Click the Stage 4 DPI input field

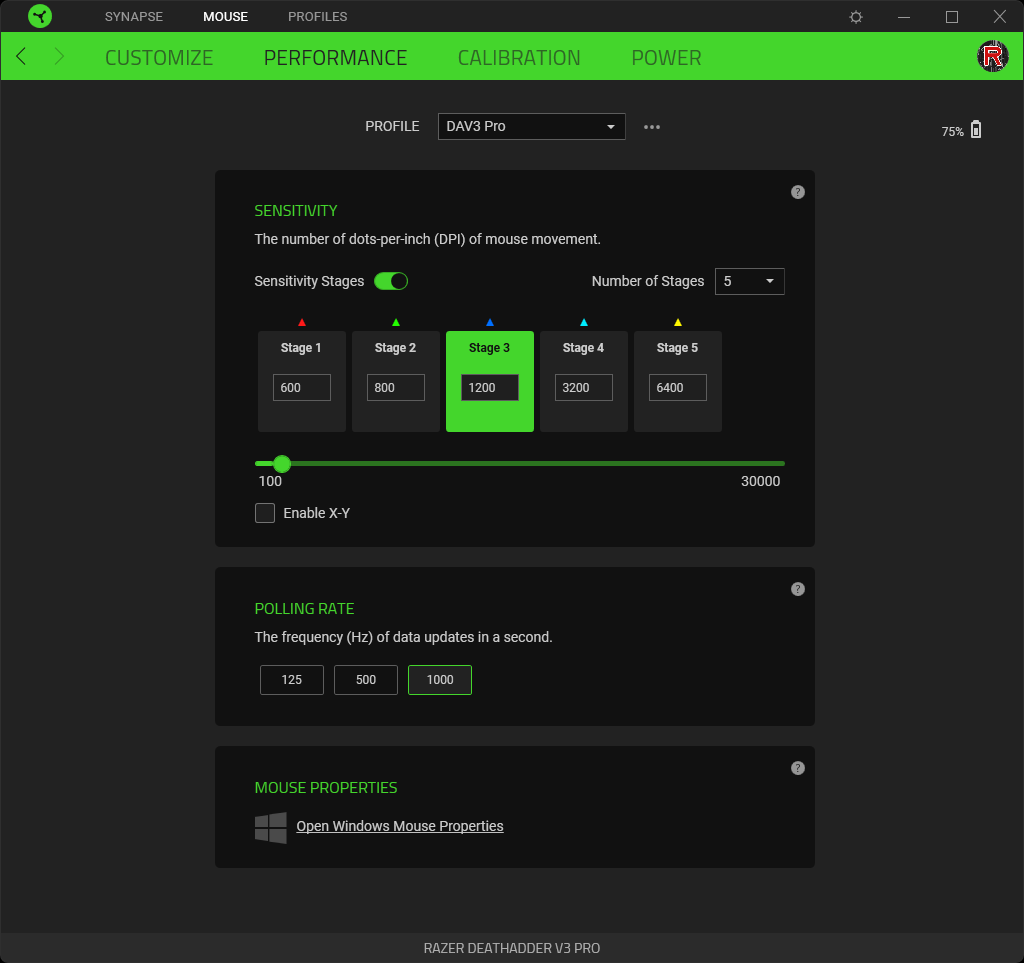pos(584,388)
